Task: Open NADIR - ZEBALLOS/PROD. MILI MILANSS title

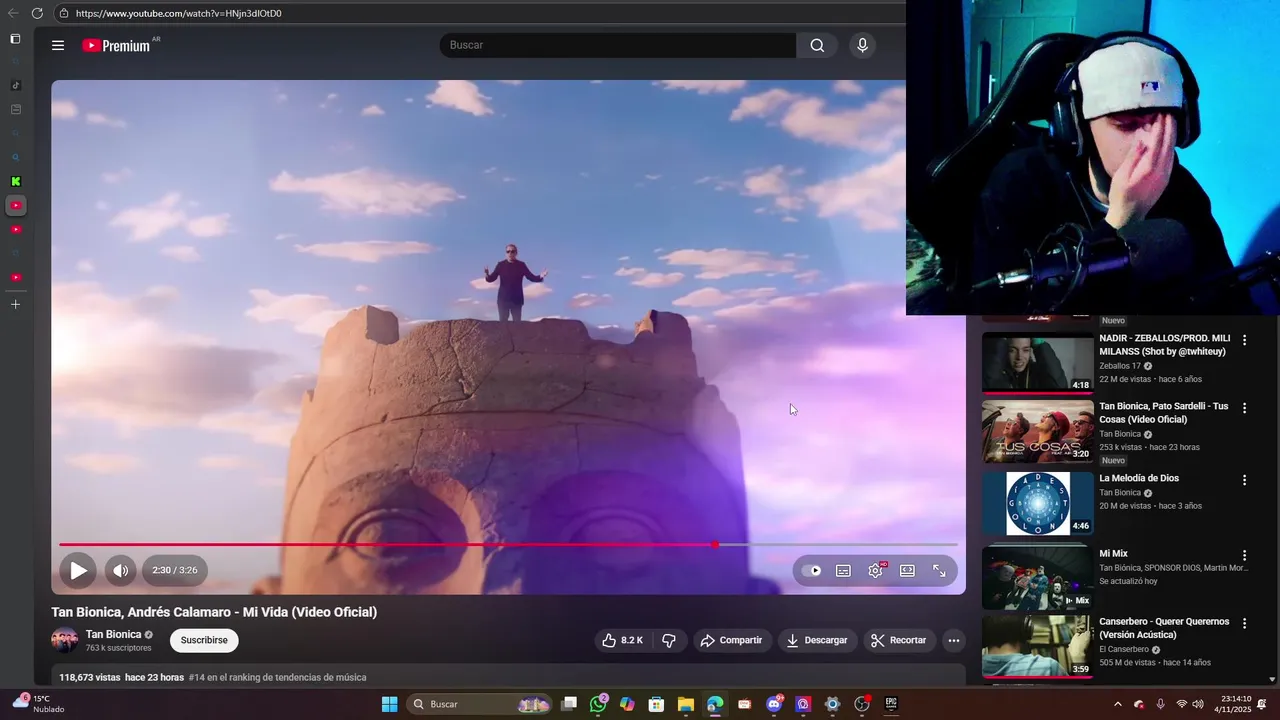Action: pyautogui.click(x=1165, y=345)
